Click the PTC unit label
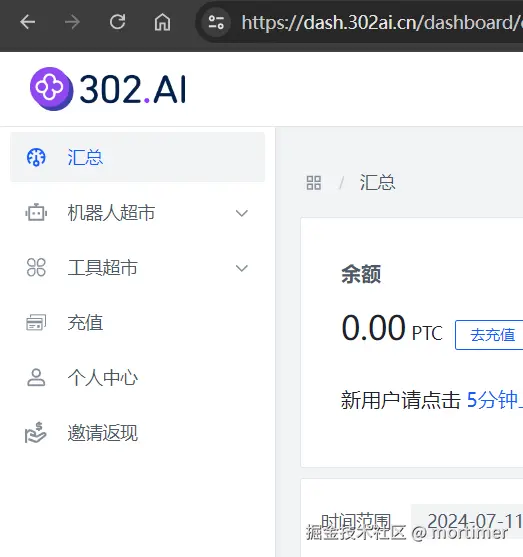523x557 pixels. [x=427, y=333]
